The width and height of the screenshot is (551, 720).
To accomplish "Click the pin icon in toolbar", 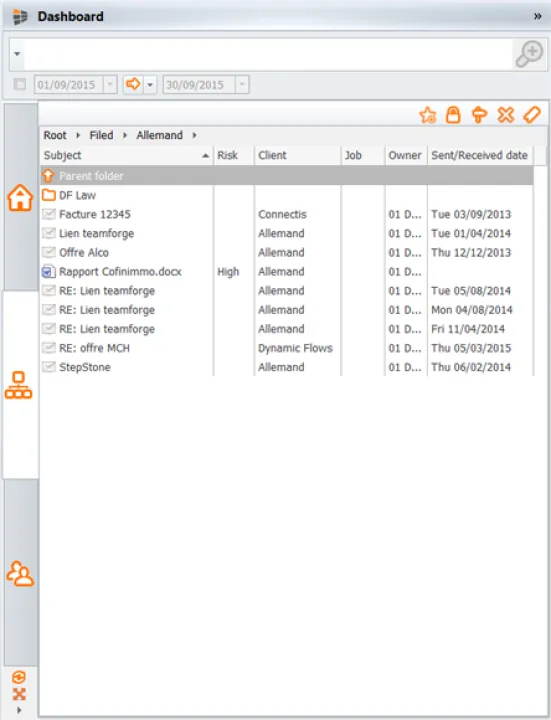I will pyautogui.click(x=479, y=115).
